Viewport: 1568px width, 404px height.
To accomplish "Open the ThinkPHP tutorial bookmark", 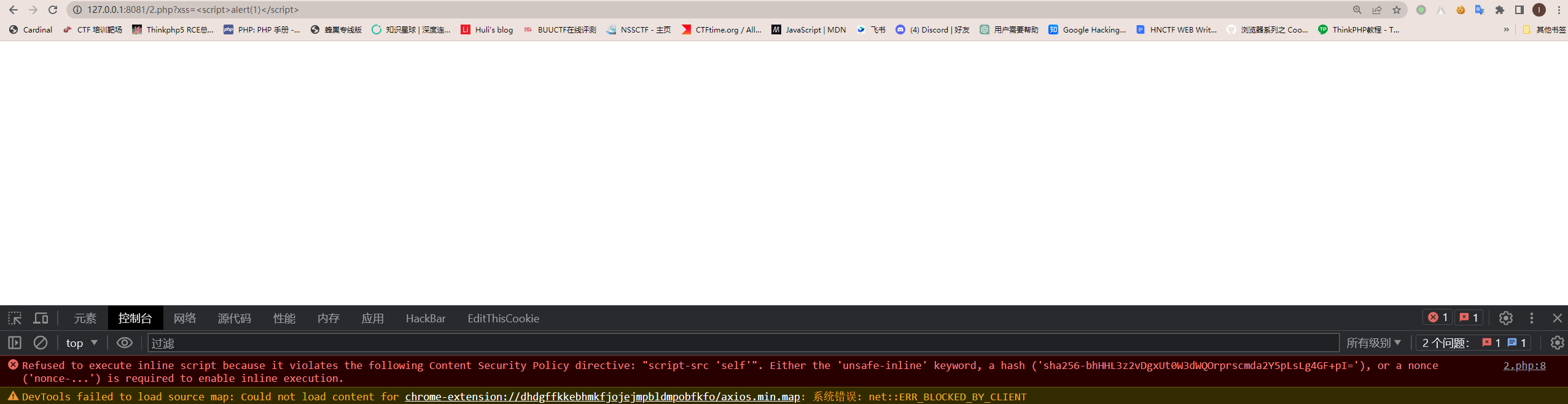I will (1359, 29).
